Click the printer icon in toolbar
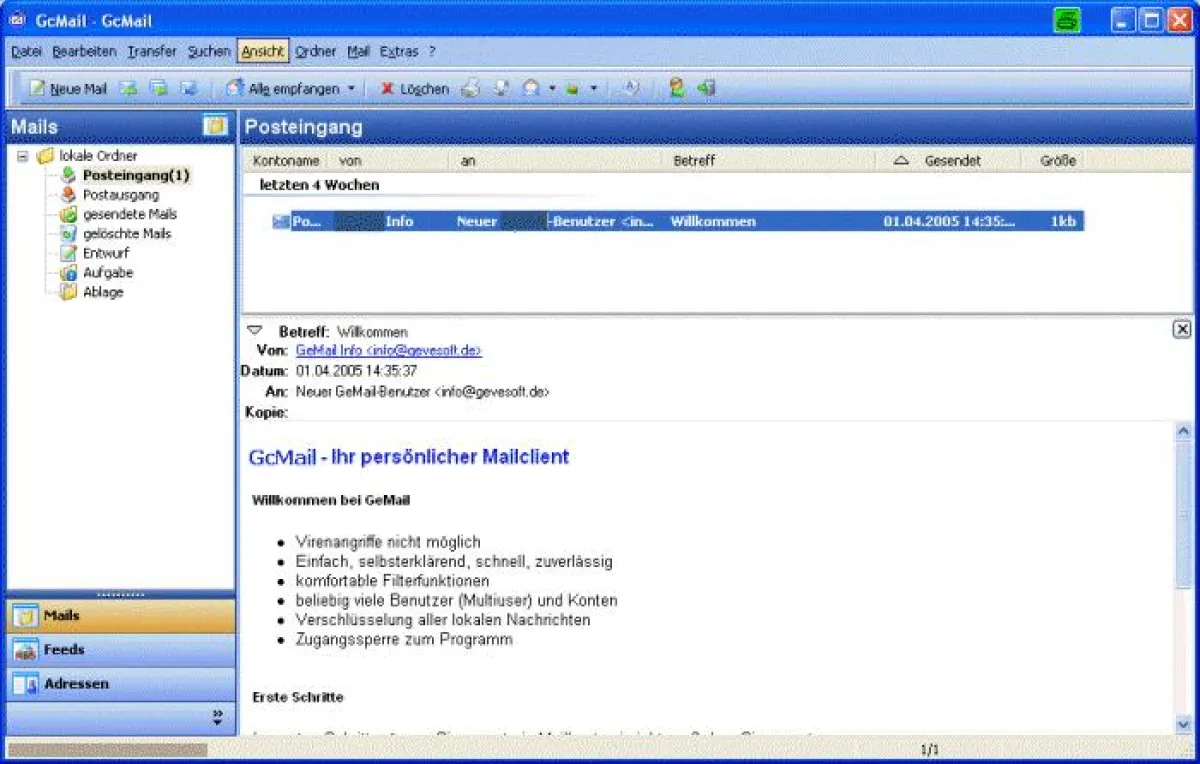This screenshot has height=764, width=1200. [470, 89]
